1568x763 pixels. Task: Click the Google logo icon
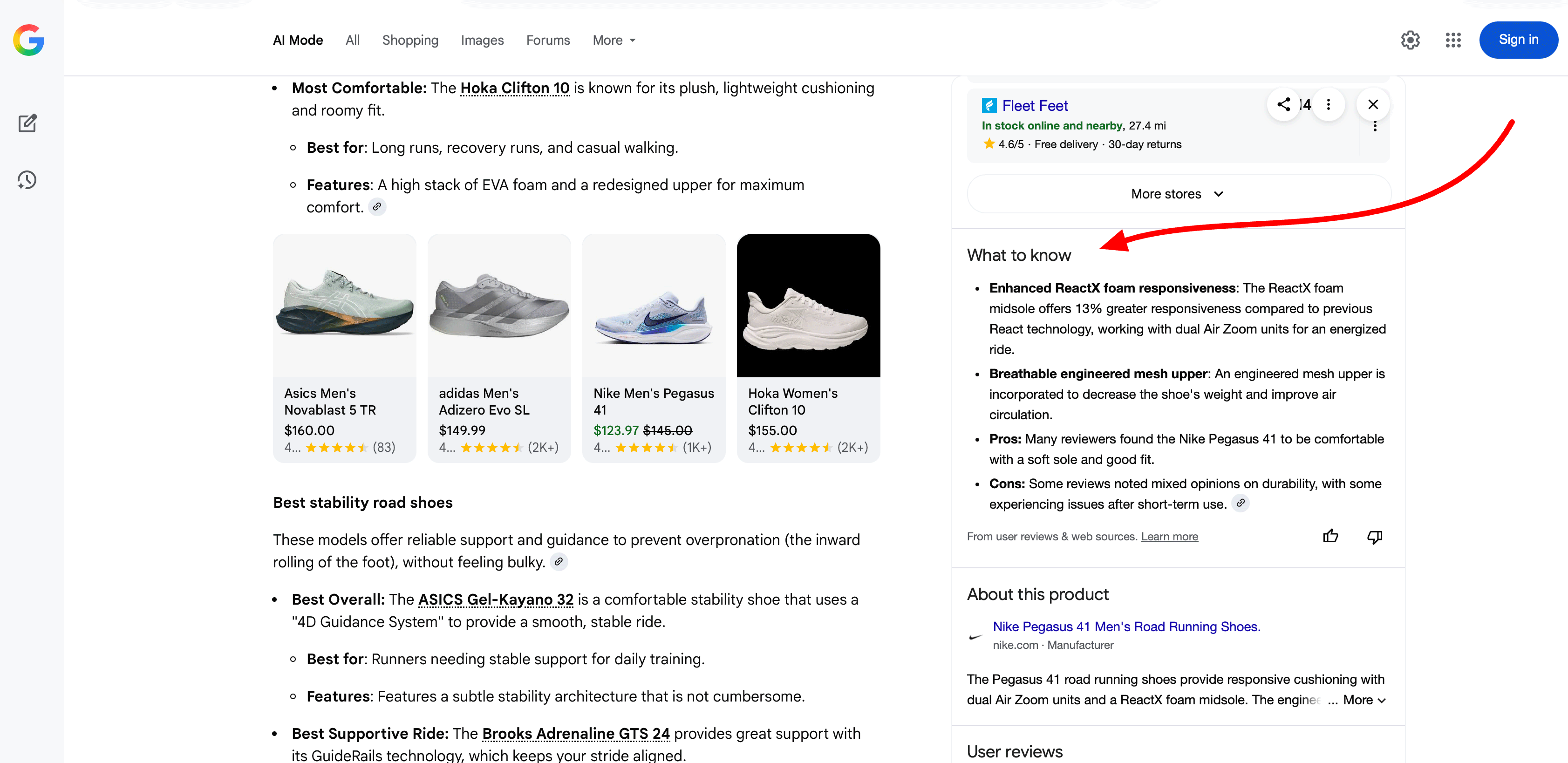(28, 40)
